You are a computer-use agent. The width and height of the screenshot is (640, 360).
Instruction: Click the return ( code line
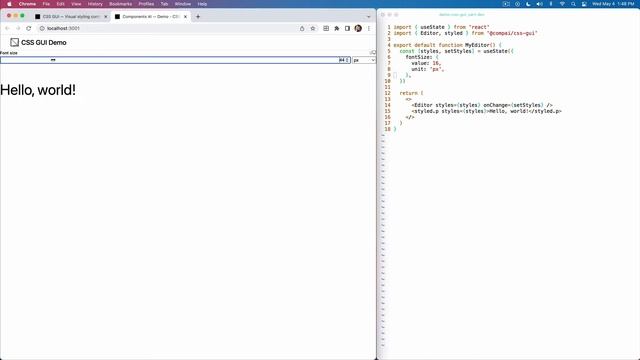click(411, 93)
